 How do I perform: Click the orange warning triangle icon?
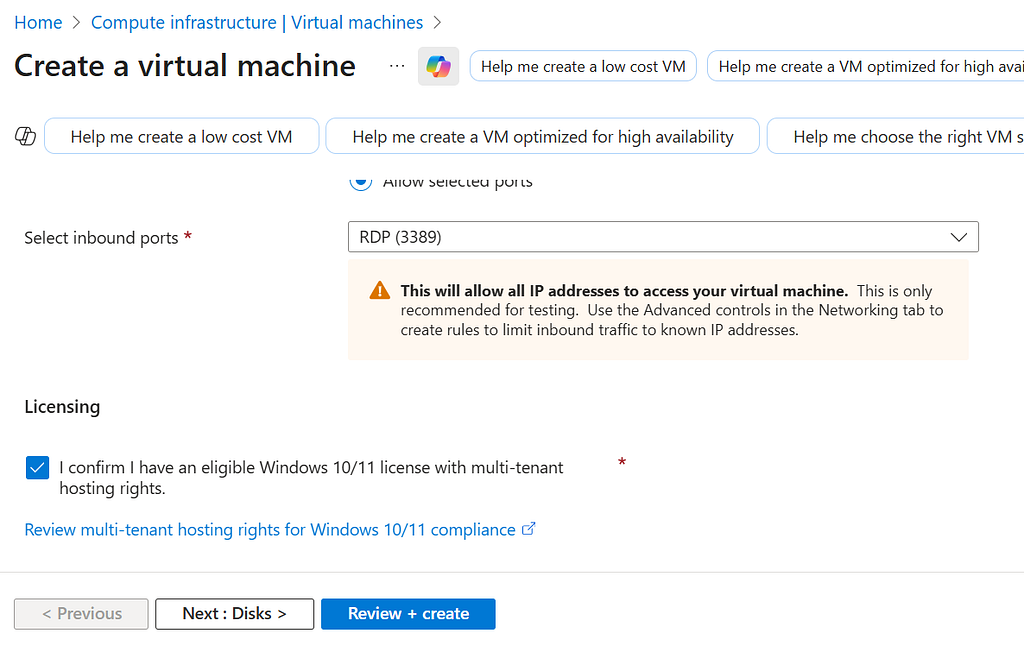pyautogui.click(x=379, y=291)
